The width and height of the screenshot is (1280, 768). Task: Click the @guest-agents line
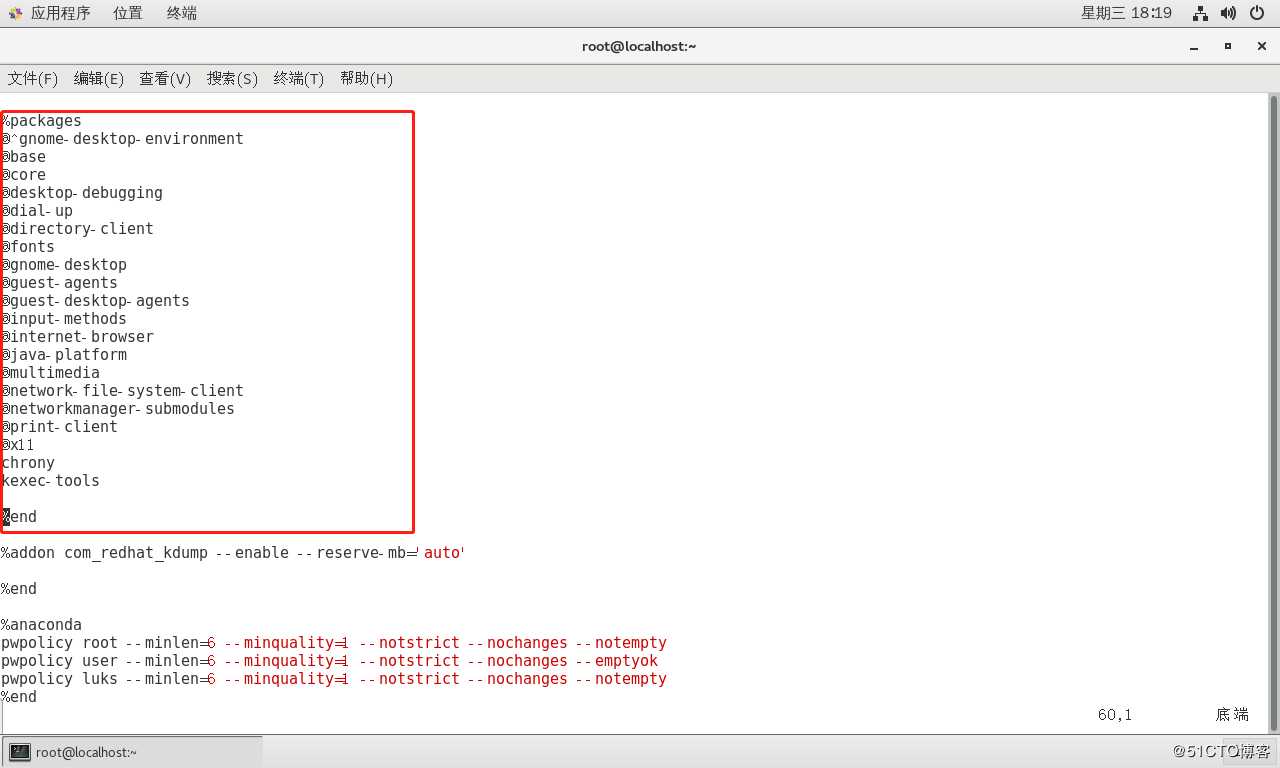coord(60,283)
